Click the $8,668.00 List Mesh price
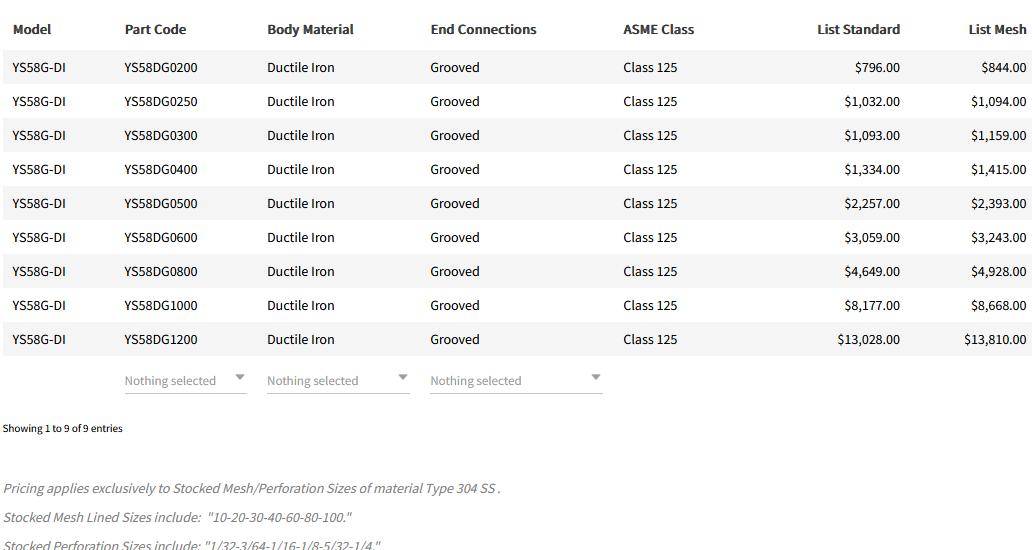This screenshot has width=1032, height=550. (997, 306)
